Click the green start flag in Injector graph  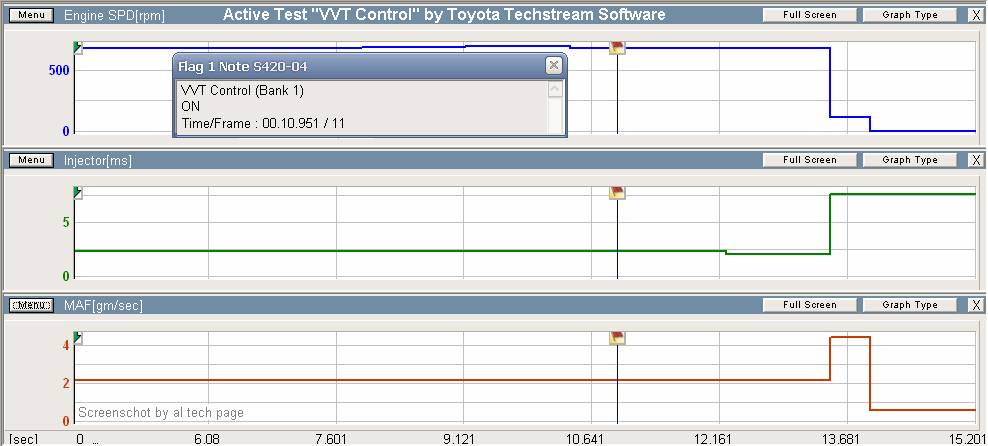[77, 193]
